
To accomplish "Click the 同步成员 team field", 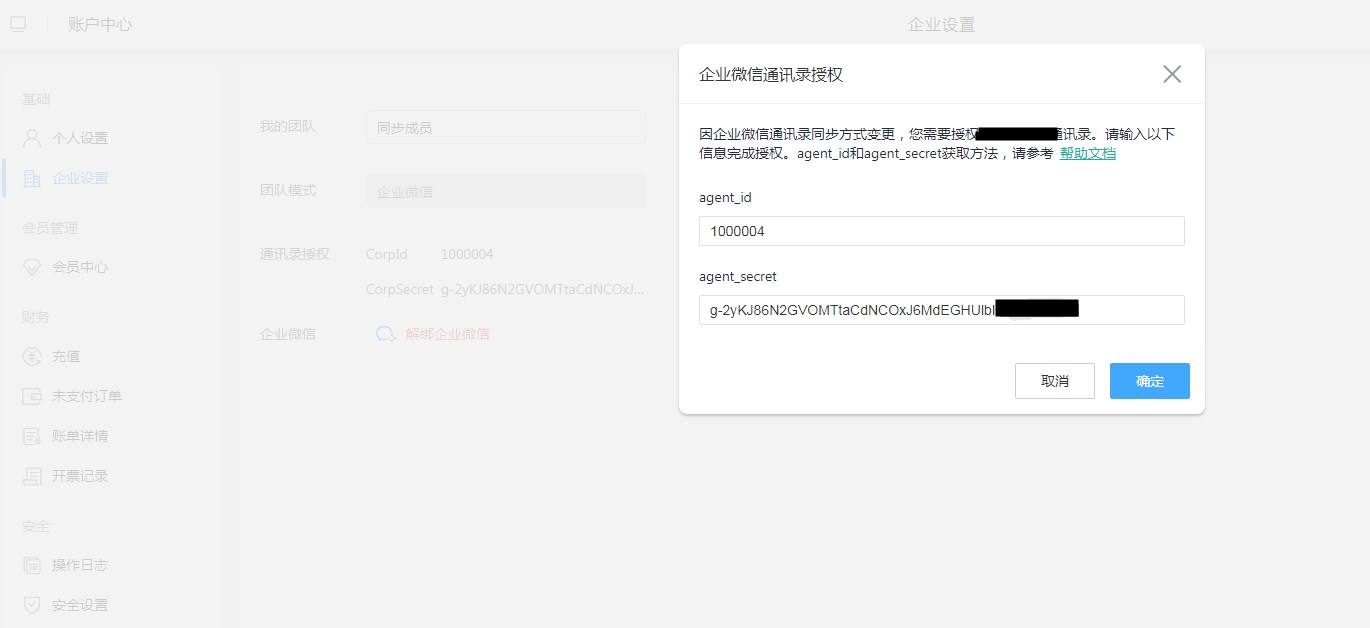I will [505, 128].
